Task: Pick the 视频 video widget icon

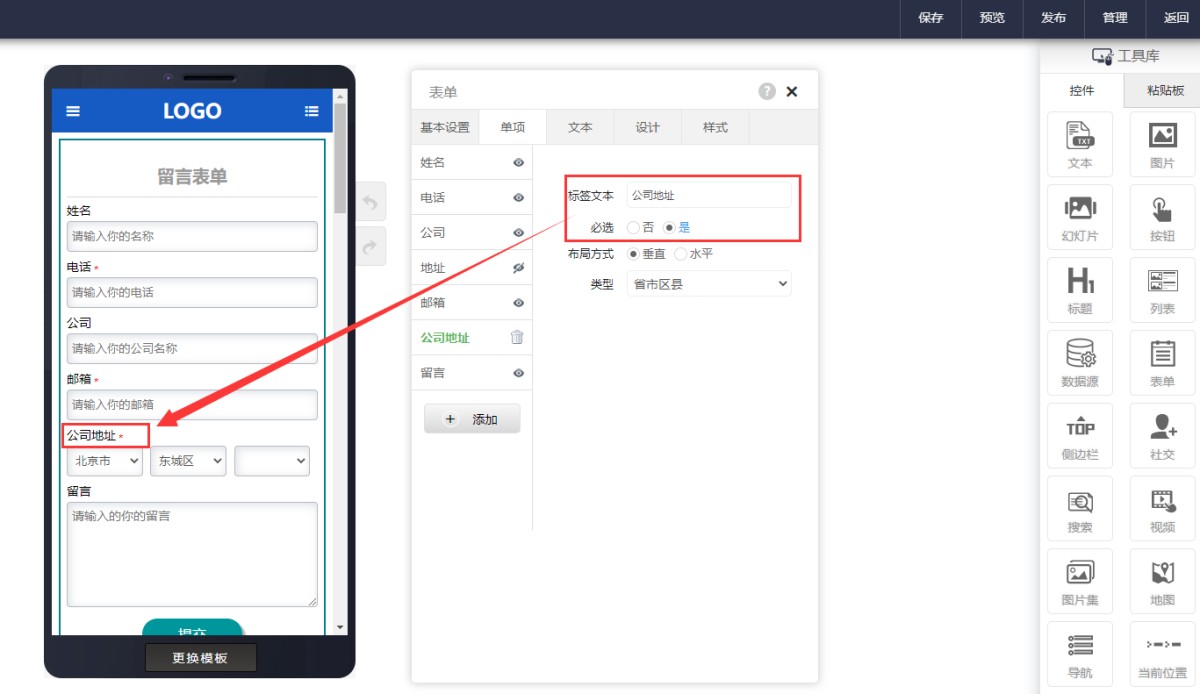Action: [1162, 500]
